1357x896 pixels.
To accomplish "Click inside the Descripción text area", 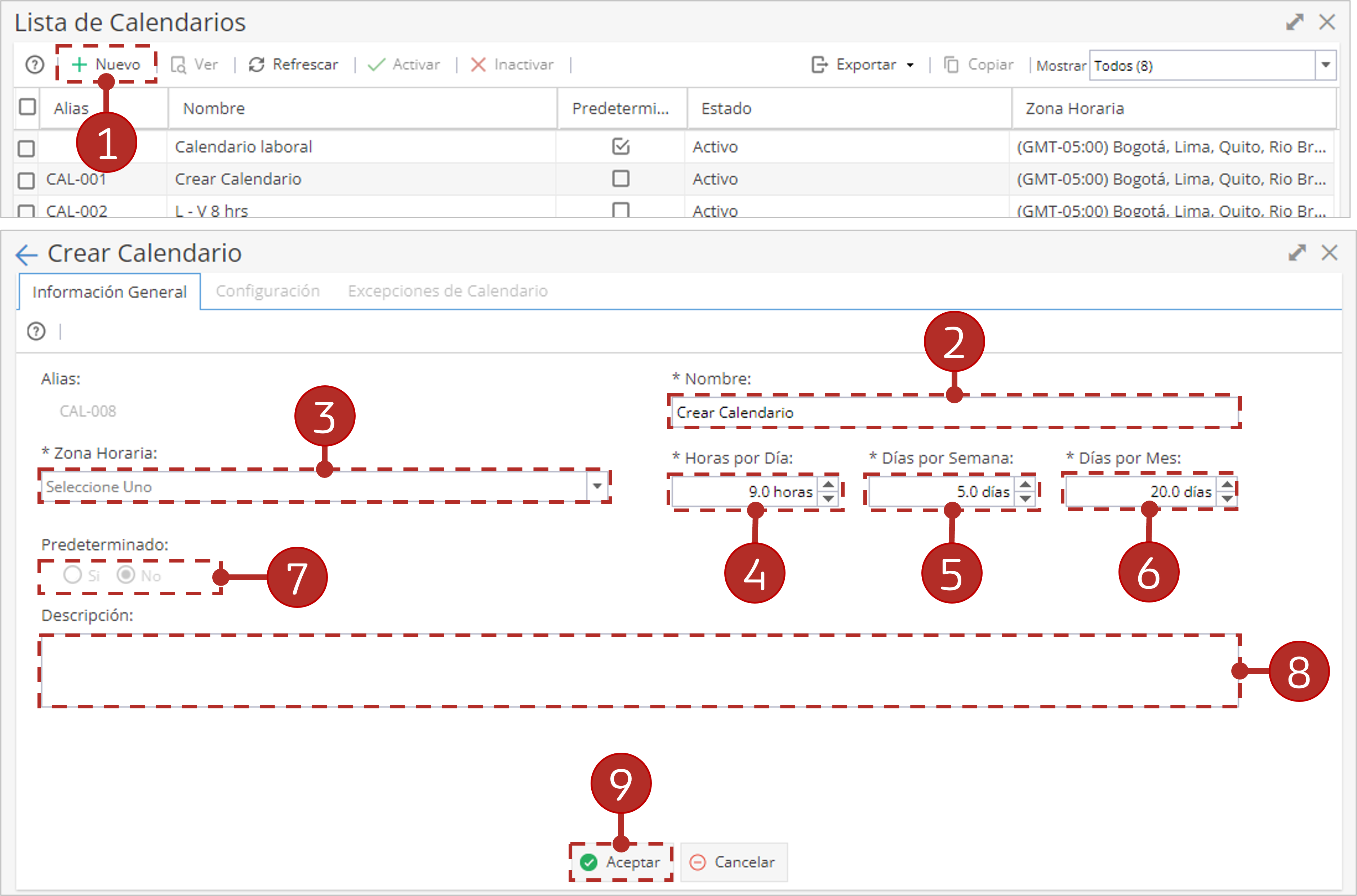I will pyautogui.click(x=640, y=671).
